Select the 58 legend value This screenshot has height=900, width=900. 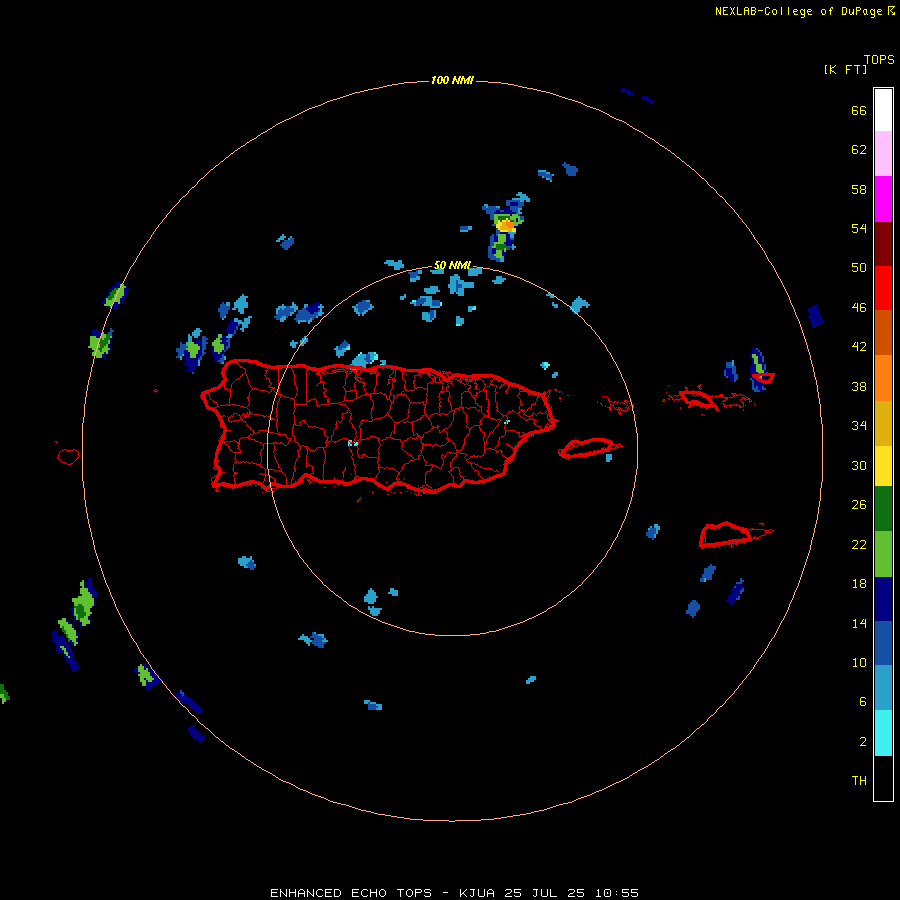point(859,189)
